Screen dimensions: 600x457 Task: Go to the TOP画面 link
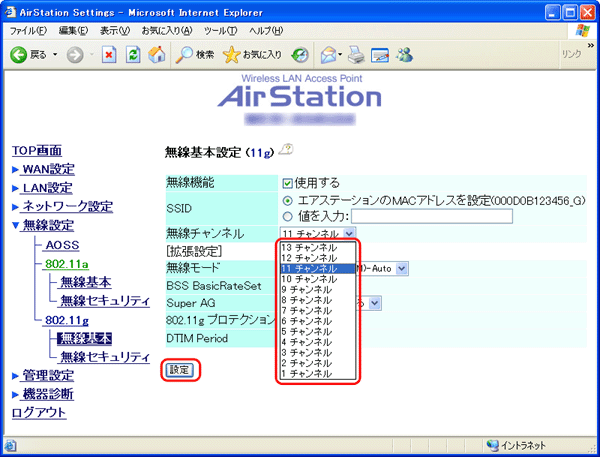coord(37,150)
